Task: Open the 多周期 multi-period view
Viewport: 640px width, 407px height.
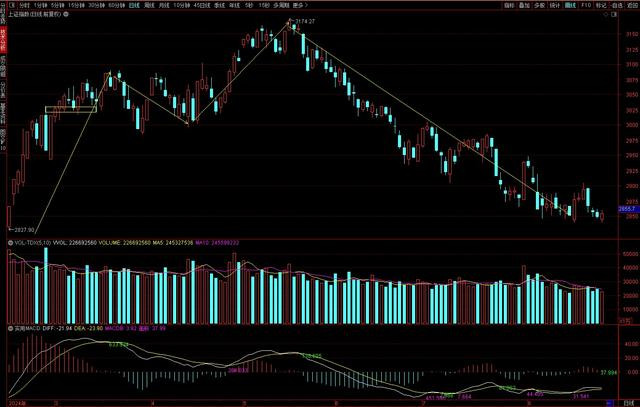Action: (x=282, y=5)
